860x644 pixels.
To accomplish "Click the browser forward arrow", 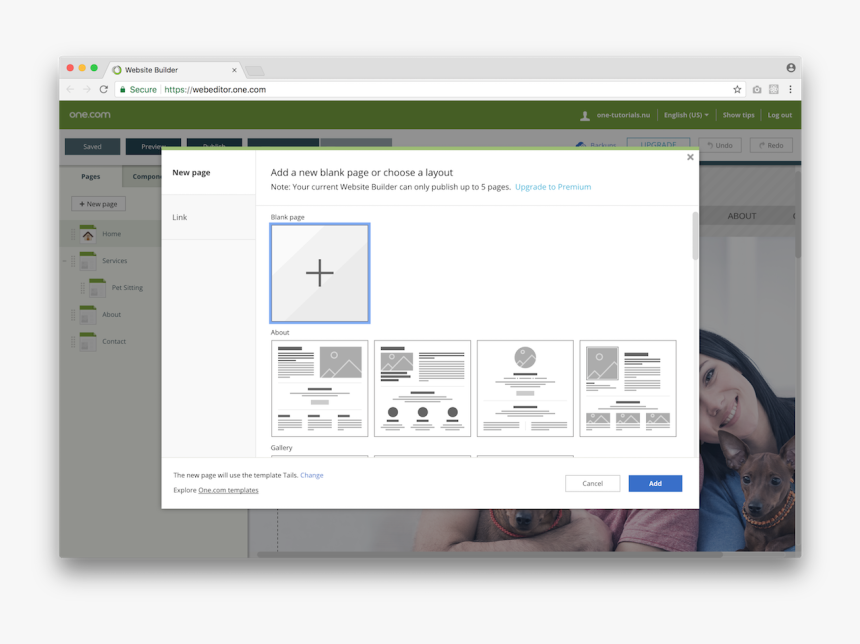I will pos(87,89).
